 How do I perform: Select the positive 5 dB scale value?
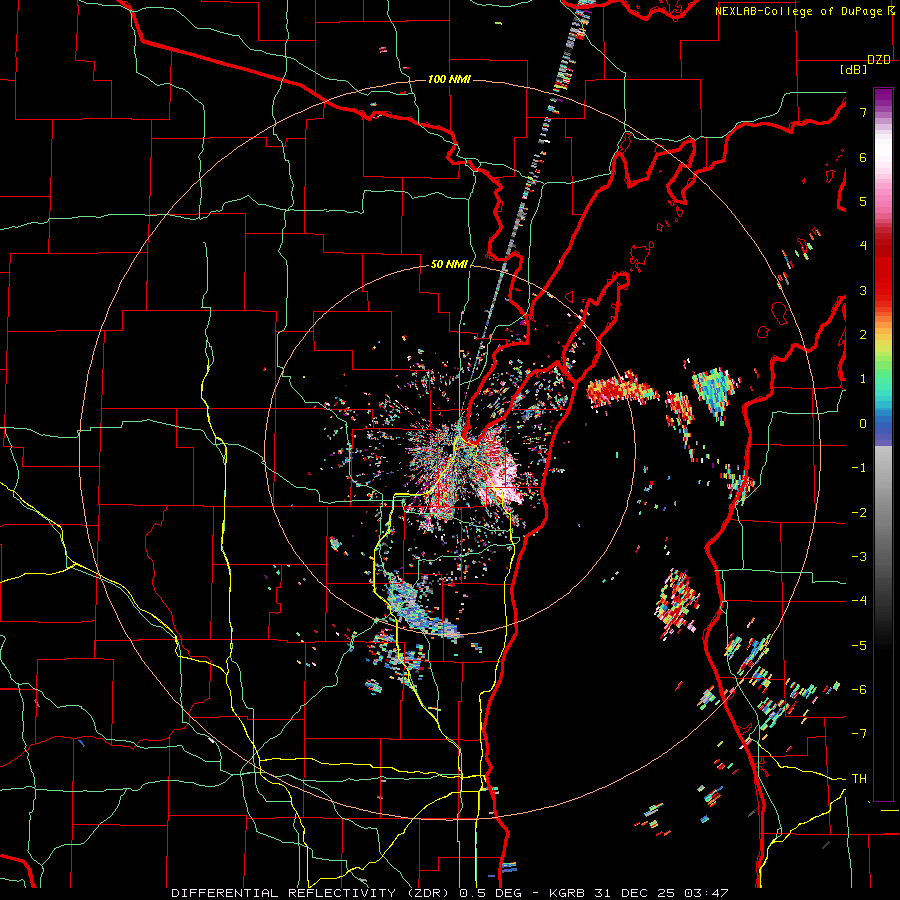coord(863,201)
